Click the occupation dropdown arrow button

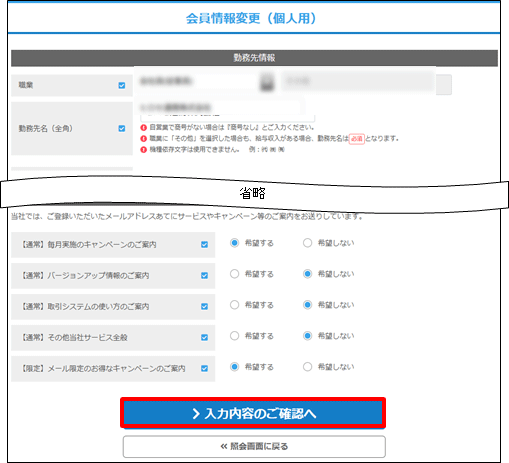point(267,82)
